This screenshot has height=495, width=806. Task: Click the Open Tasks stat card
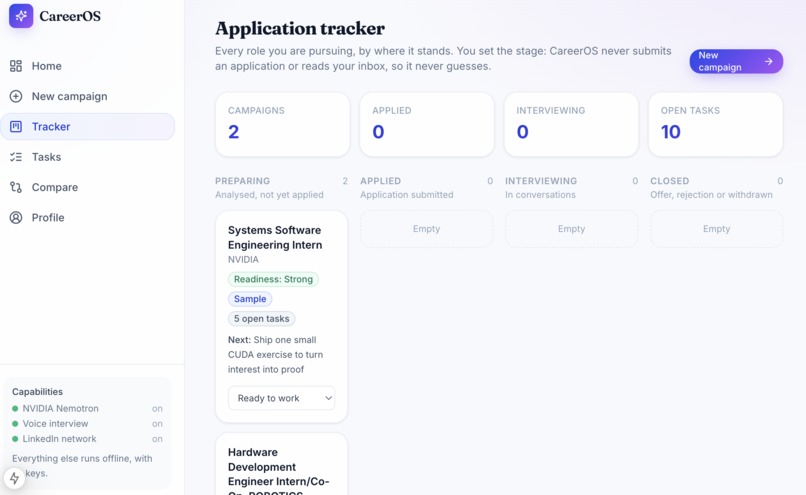(716, 124)
